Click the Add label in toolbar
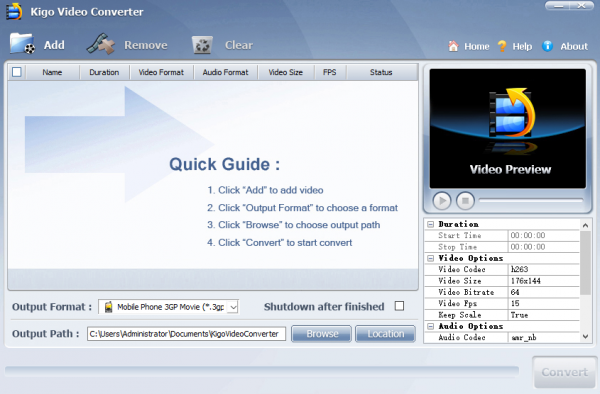 (x=54, y=45)
